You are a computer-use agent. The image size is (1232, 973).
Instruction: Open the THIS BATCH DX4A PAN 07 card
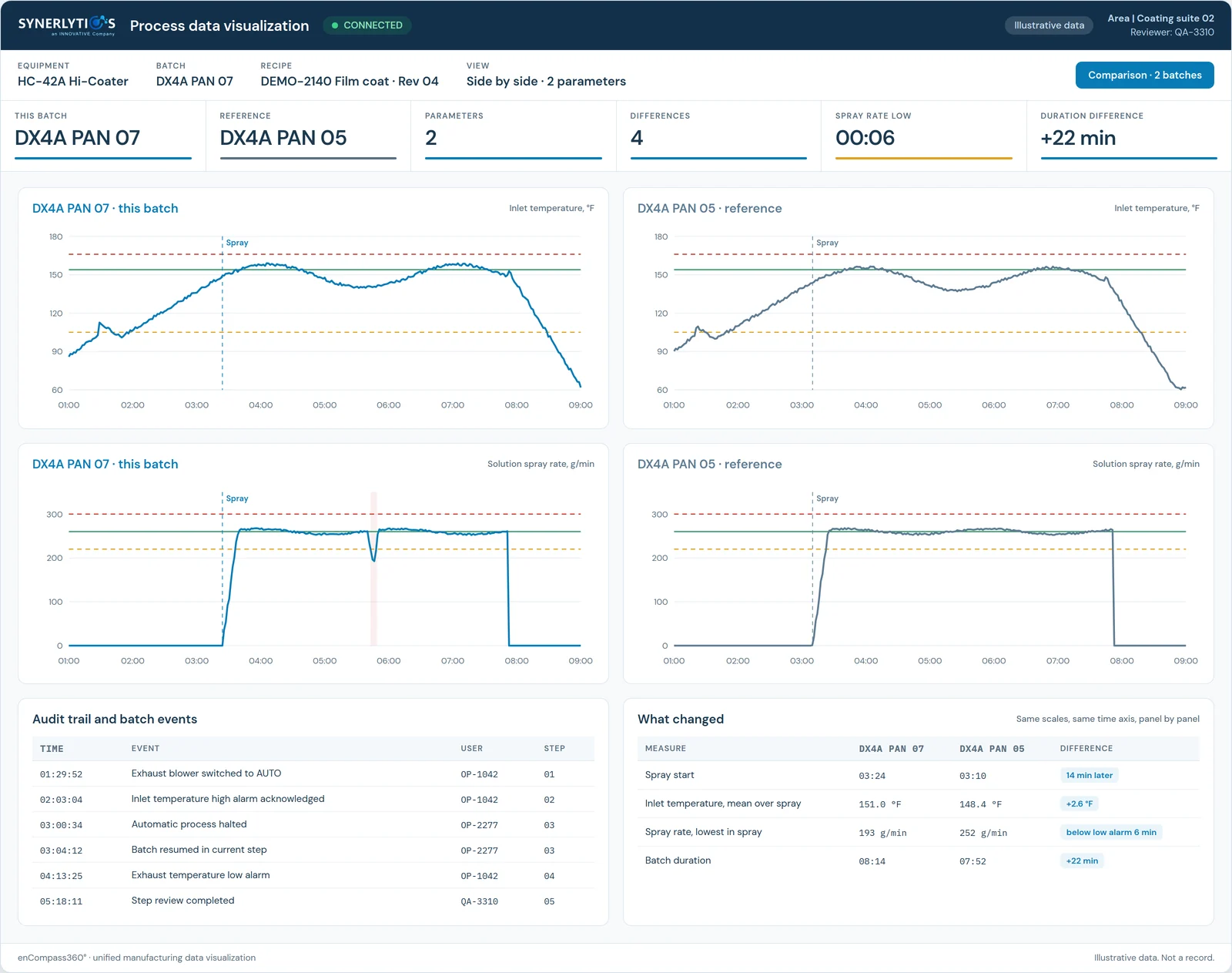[x=103, y=136]
